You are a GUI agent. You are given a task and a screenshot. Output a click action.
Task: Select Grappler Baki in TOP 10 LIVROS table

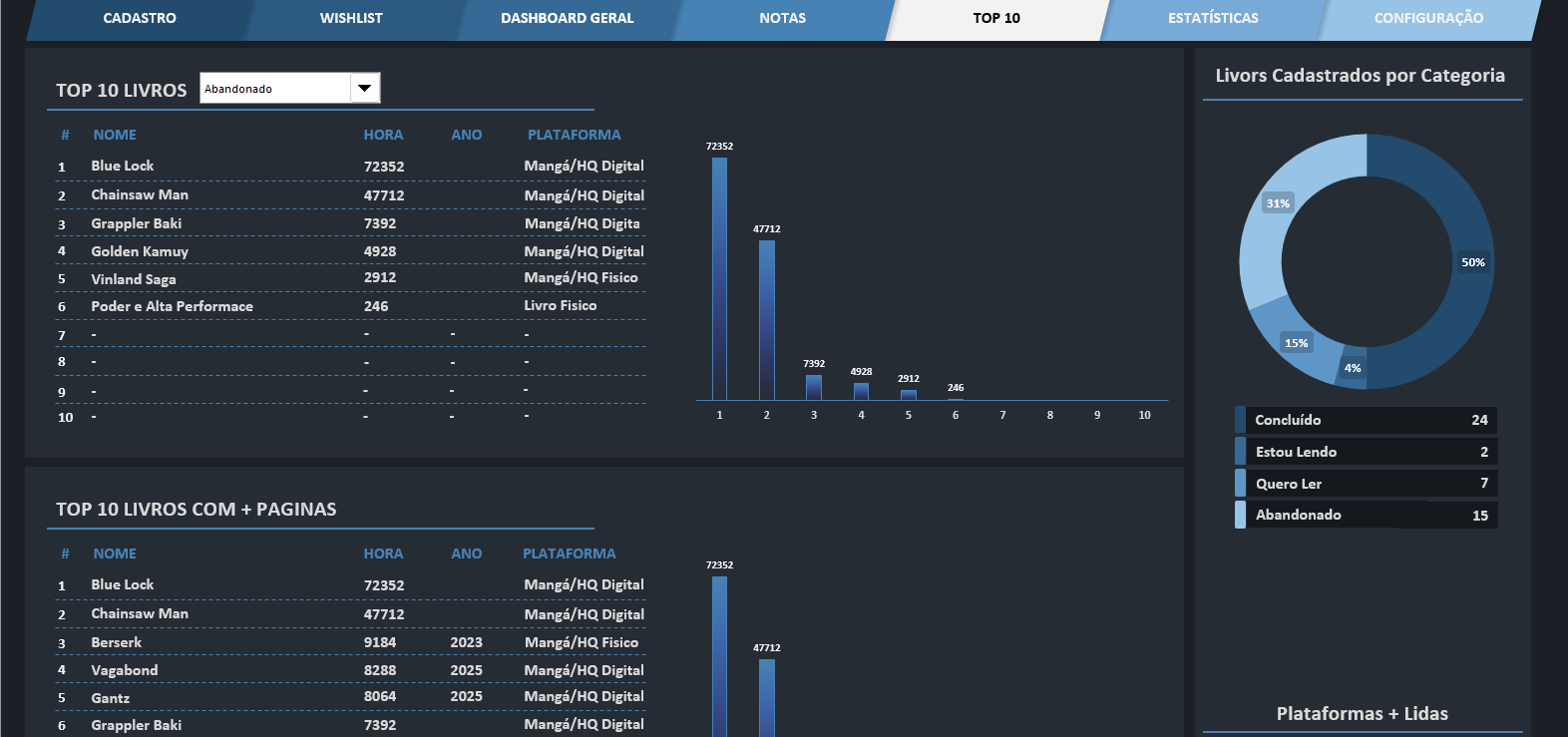coord(137,223)
